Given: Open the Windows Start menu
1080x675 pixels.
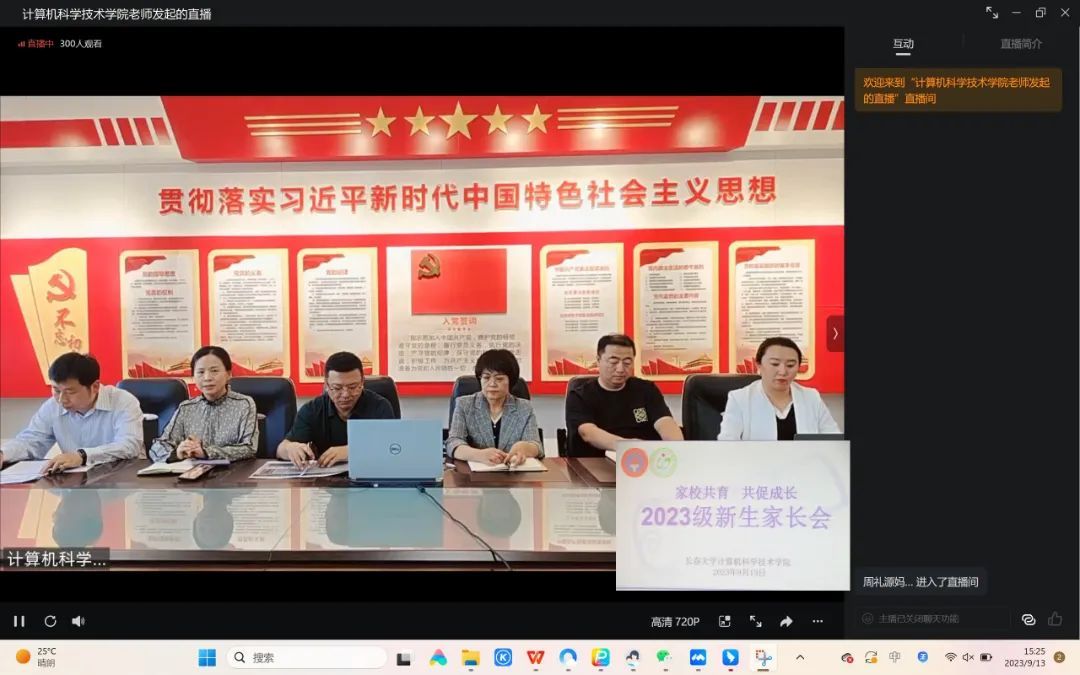Looking at the screenshot, I should [207, 657].
